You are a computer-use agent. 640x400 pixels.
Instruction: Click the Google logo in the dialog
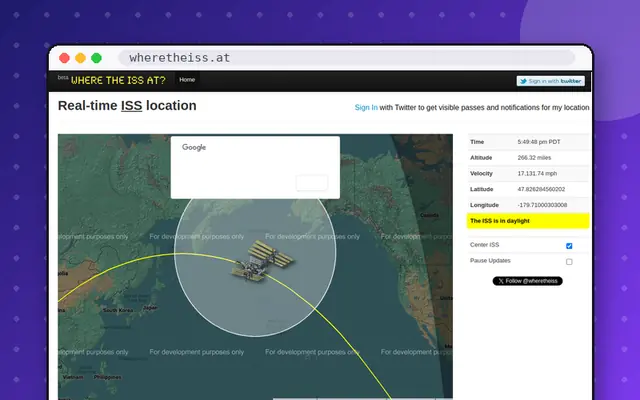point(194,147)
